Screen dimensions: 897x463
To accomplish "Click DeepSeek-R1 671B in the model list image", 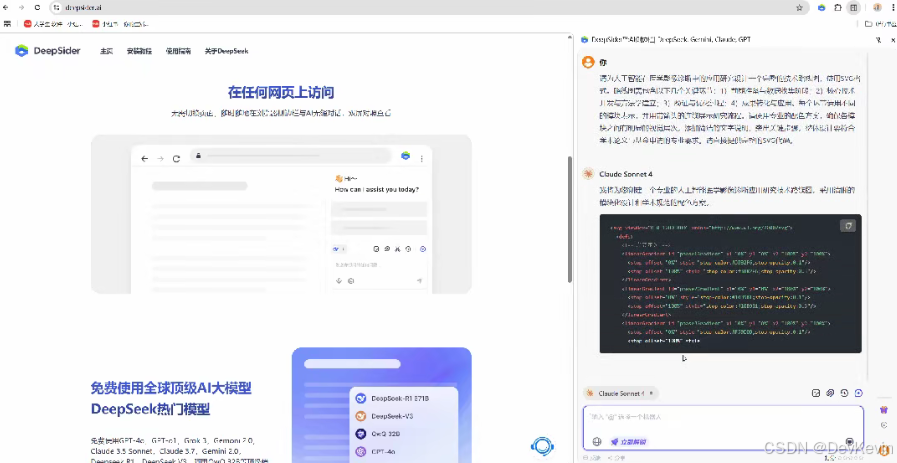I will tap(392, 398).
